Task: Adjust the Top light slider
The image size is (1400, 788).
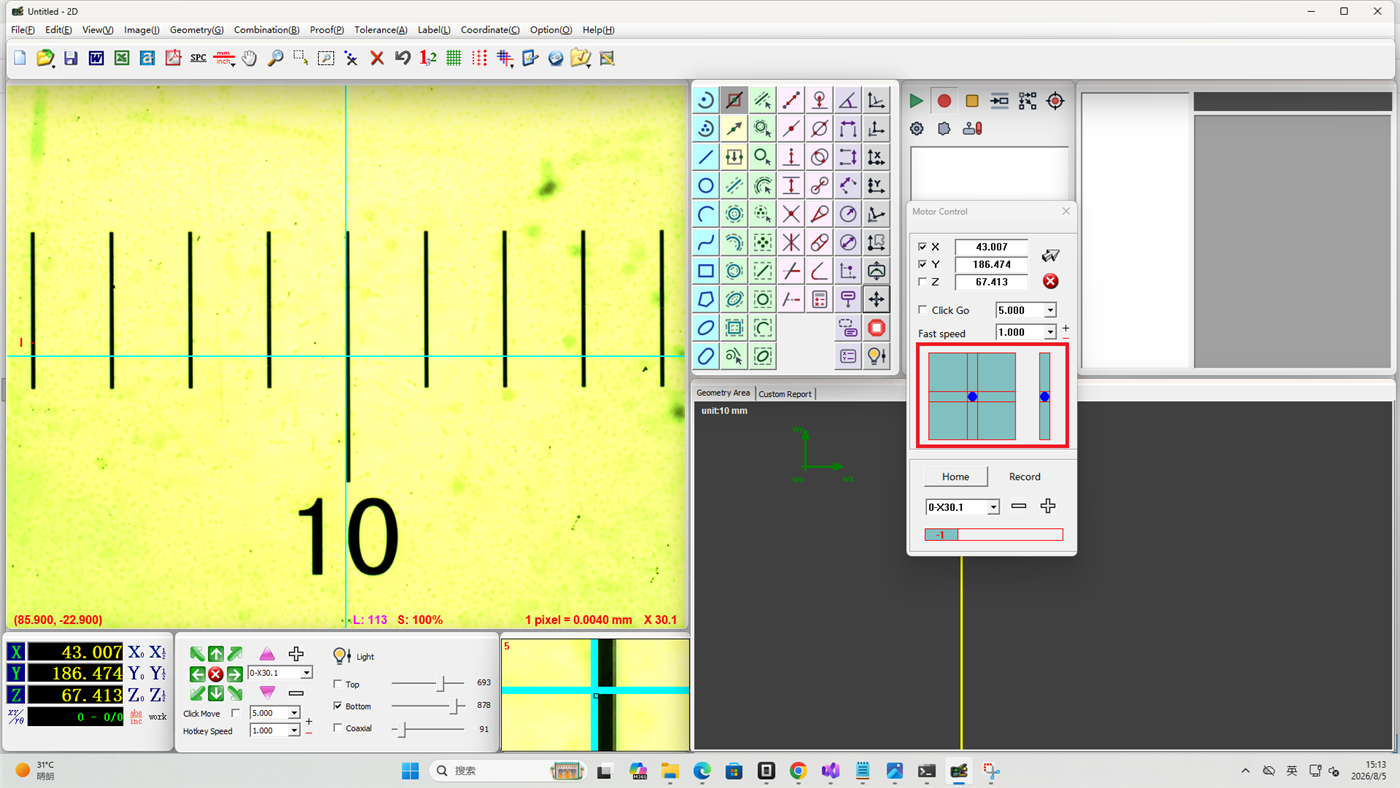Action: (x=441, y=684)
